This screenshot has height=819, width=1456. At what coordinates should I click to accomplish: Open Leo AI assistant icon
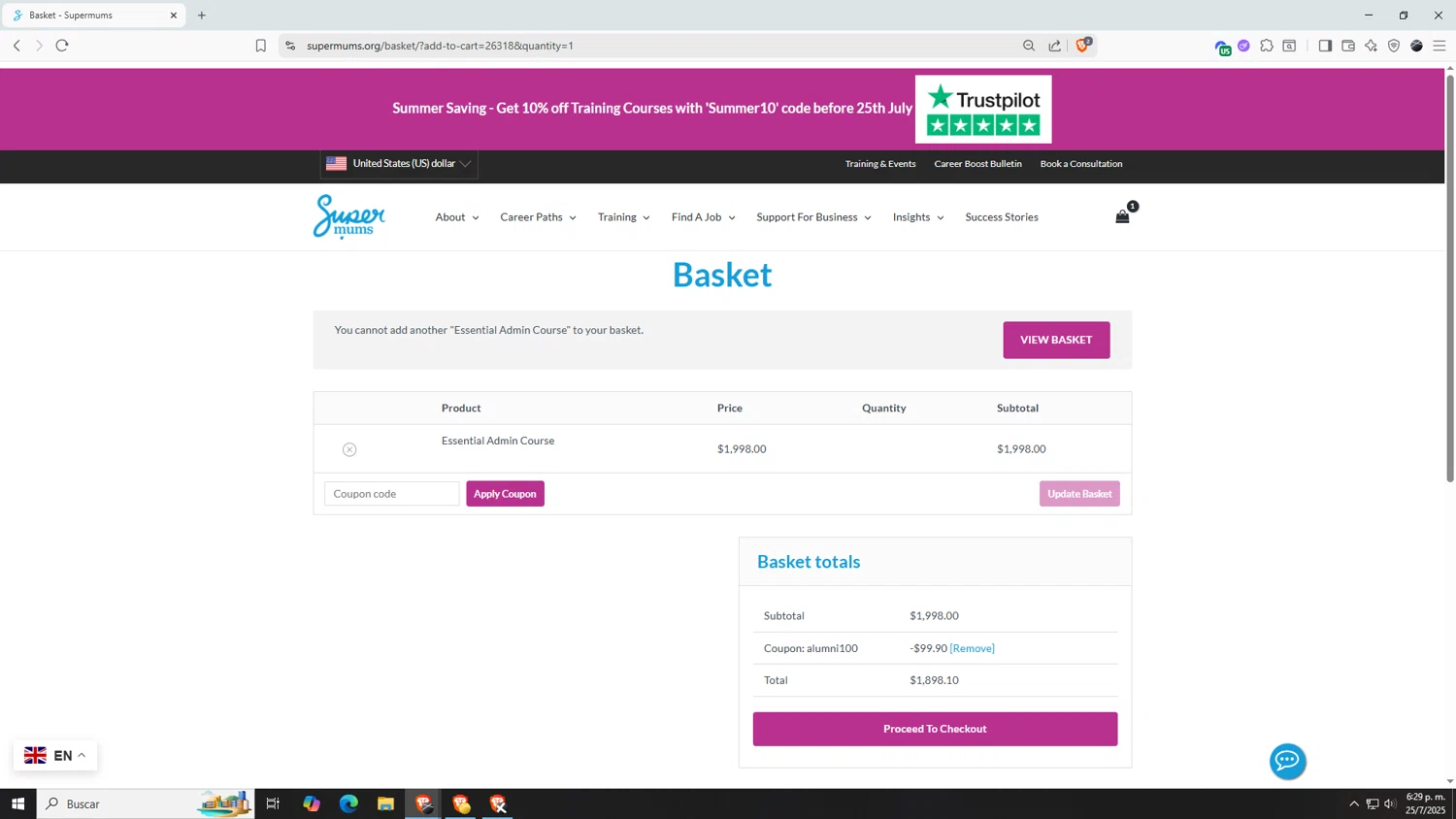tap(1371, 46)
